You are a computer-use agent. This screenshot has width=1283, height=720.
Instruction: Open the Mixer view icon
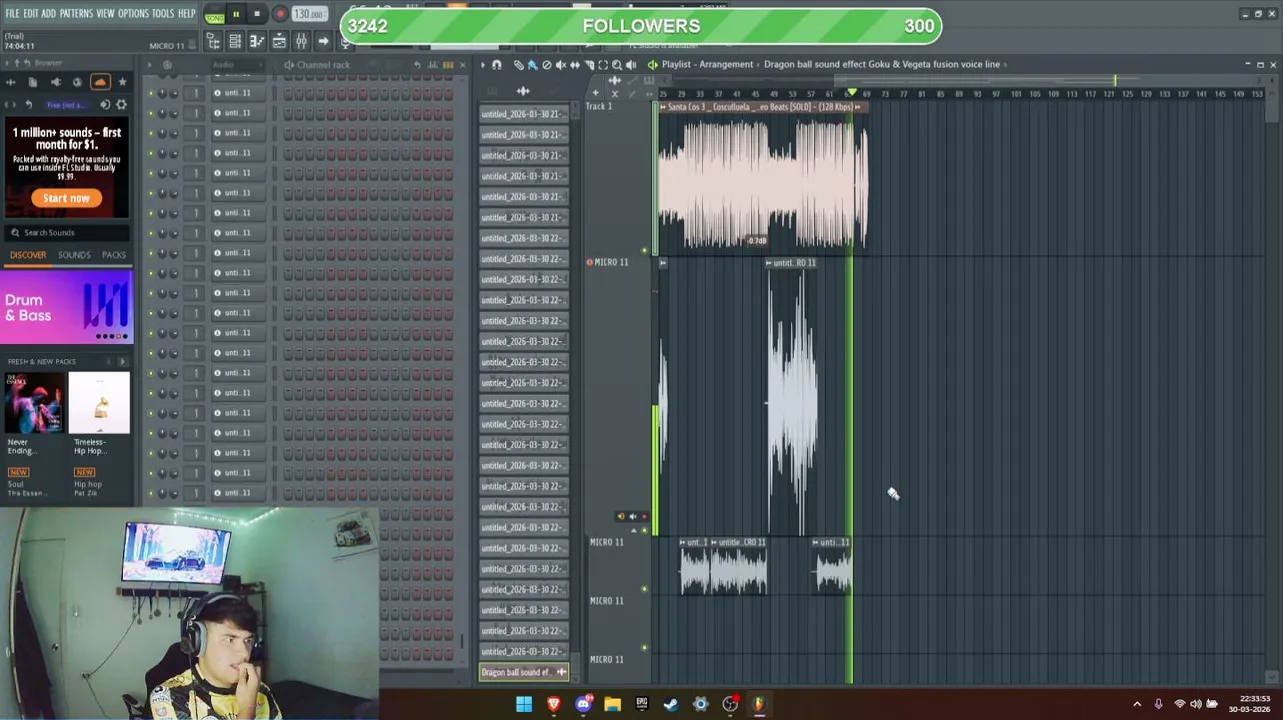coord(301,41)
